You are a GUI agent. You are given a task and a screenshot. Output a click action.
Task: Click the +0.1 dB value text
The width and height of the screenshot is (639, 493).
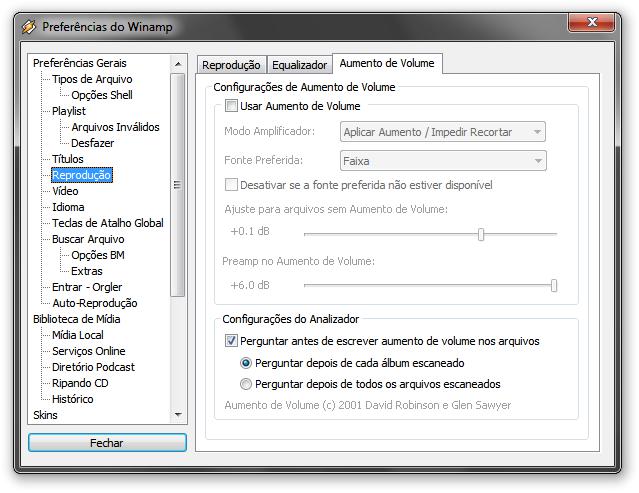(x=250, y=231)
